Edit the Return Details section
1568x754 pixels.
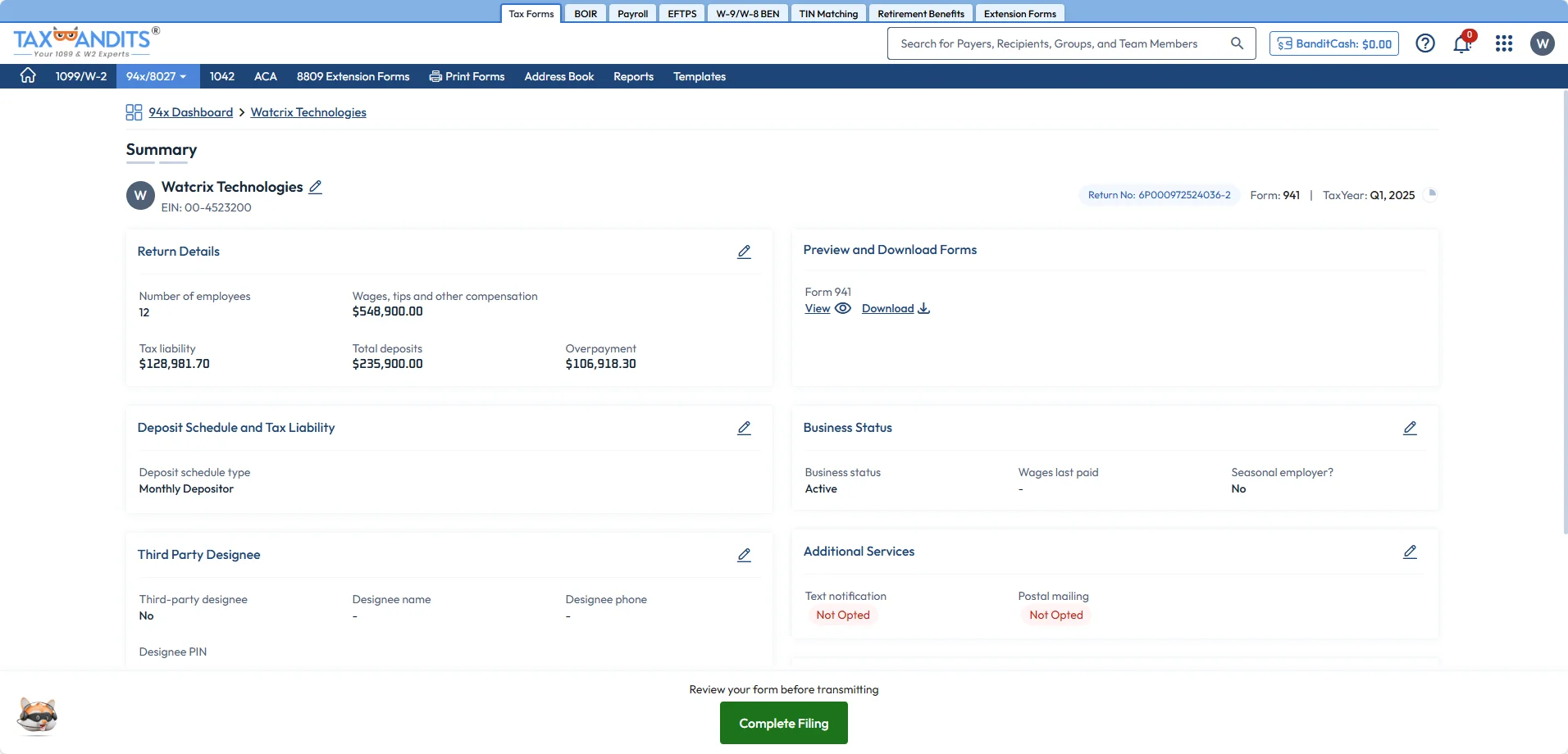(744, 252)
